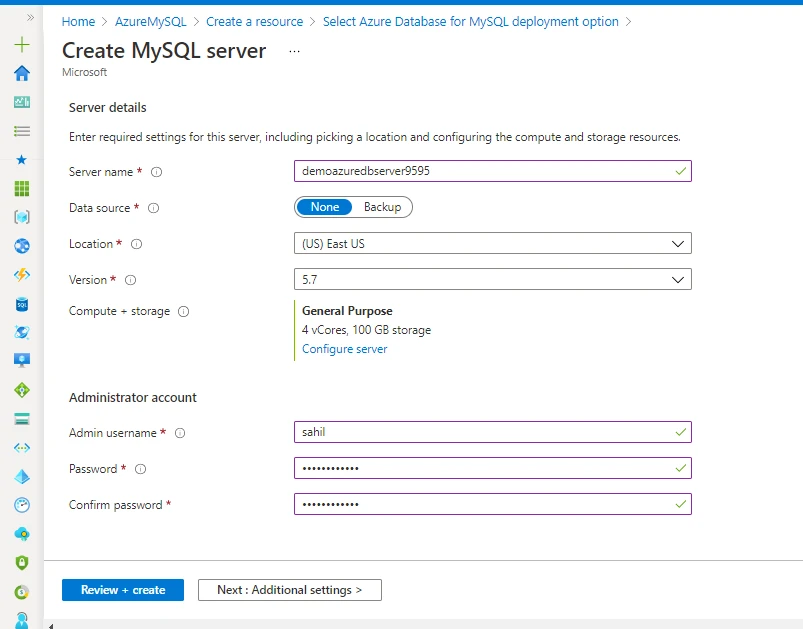803x629 pixels.
Task: Open the Virtual machines icon
Action: [x=20, y=360]
